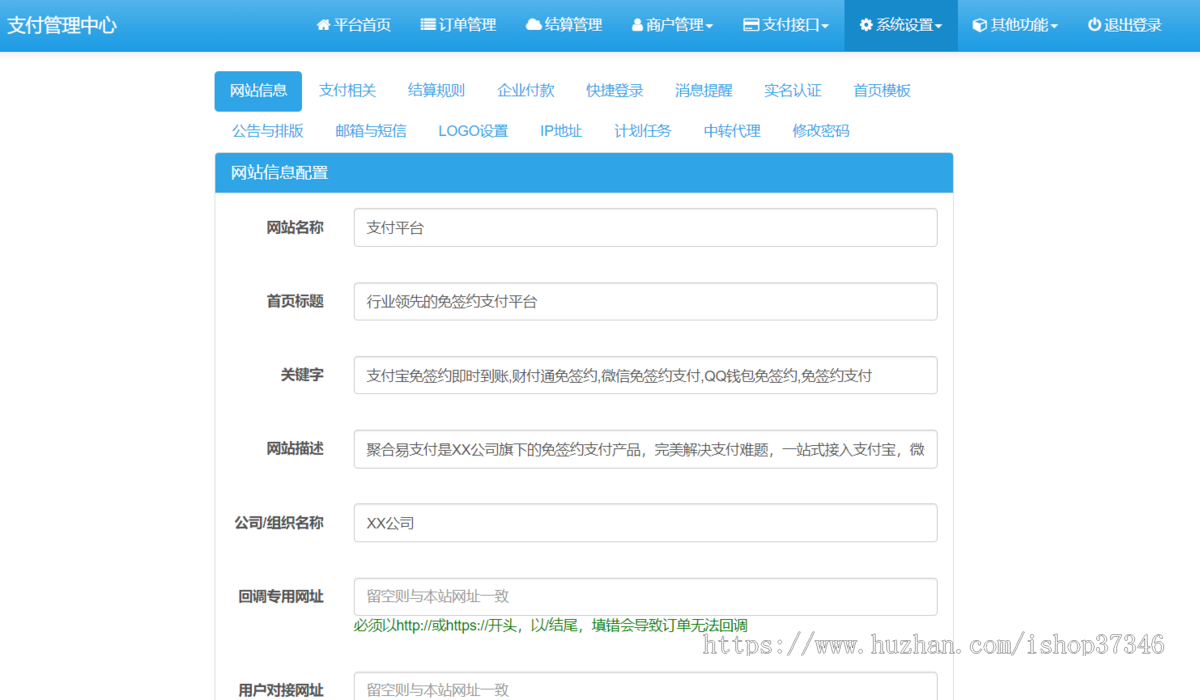Focus the 公司/组织名称 input field
The height and width of the screenshot is (700, 1200).
click(x=645, y=523)
